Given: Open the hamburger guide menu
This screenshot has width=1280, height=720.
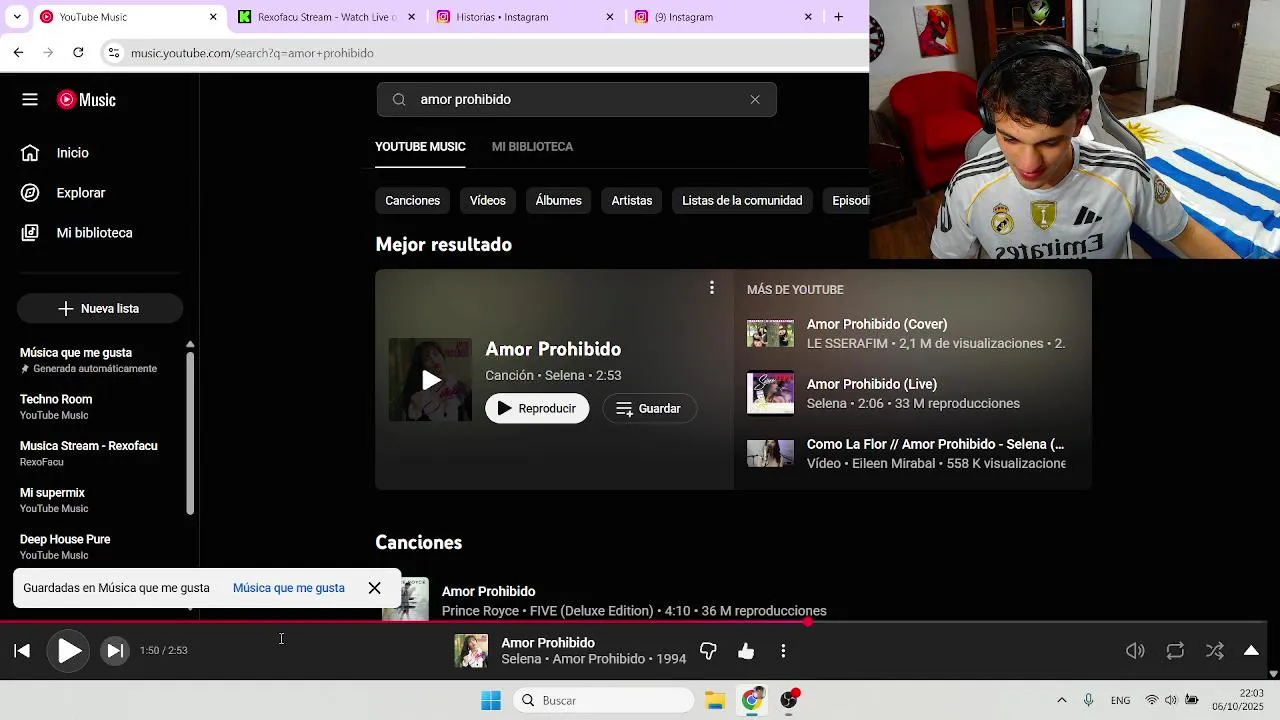Looking at the screenshot, I should click(x=30, y=100).
